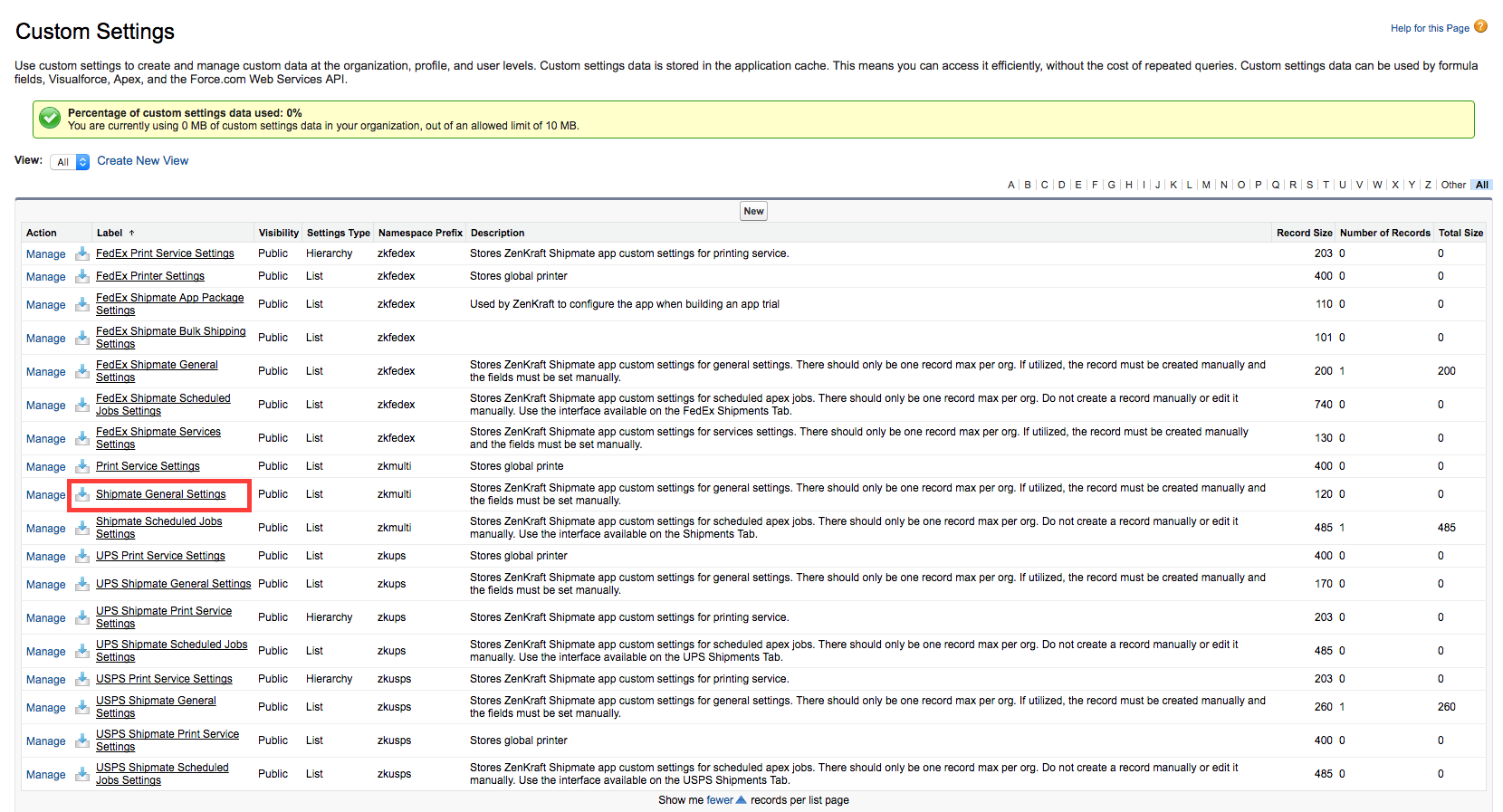Image resolution: width=1503 pixels, height=812 pixels.
Task: Click download icon for UPS Shipmate Print Service Settings
Action: point(81,617)
